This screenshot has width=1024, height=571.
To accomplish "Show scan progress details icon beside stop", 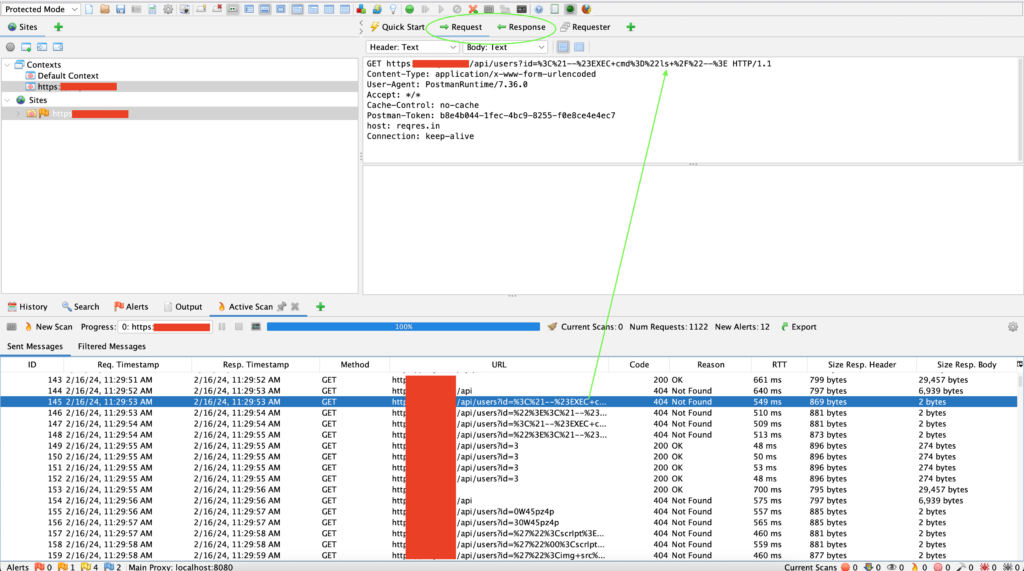I will tap(256, 327).
